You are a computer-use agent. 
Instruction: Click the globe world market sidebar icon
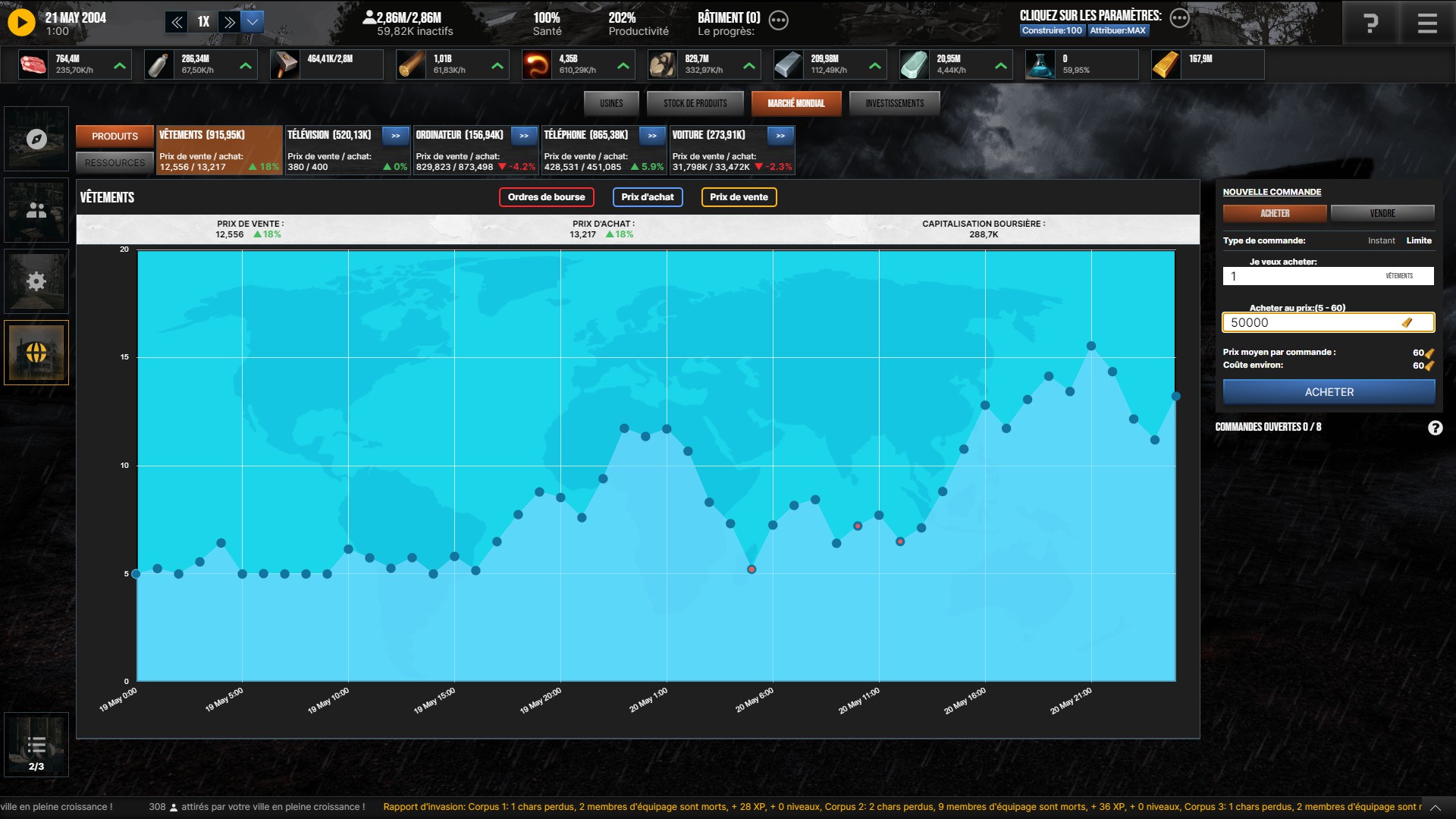36,353
